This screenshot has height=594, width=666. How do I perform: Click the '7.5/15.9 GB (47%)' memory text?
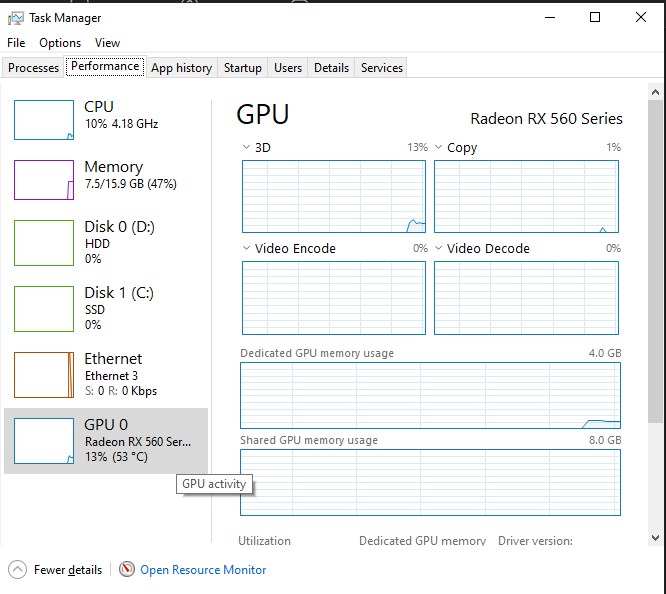130,184
